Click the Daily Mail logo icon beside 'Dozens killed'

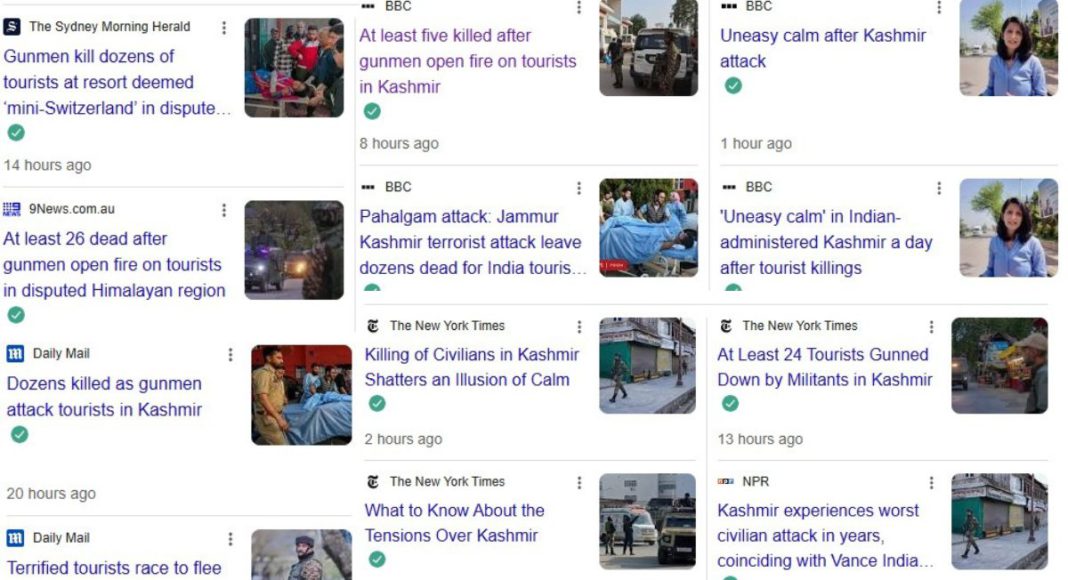[15, 353]
